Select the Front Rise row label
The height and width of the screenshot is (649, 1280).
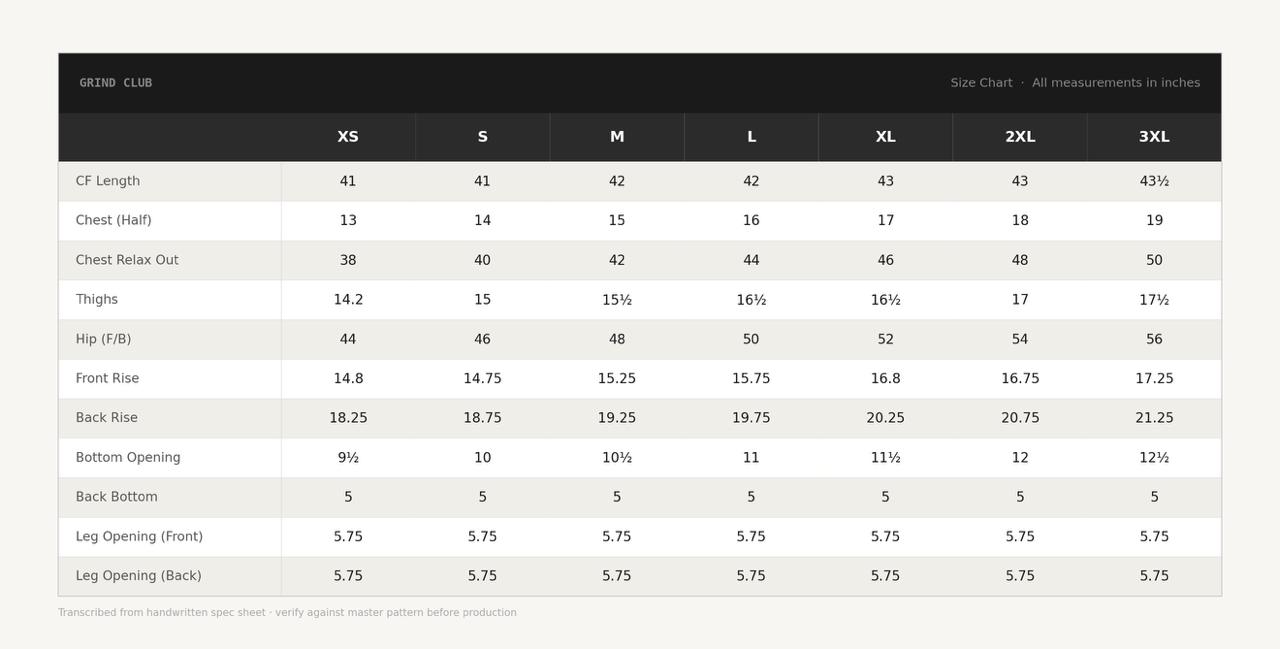tap(107, 379)
